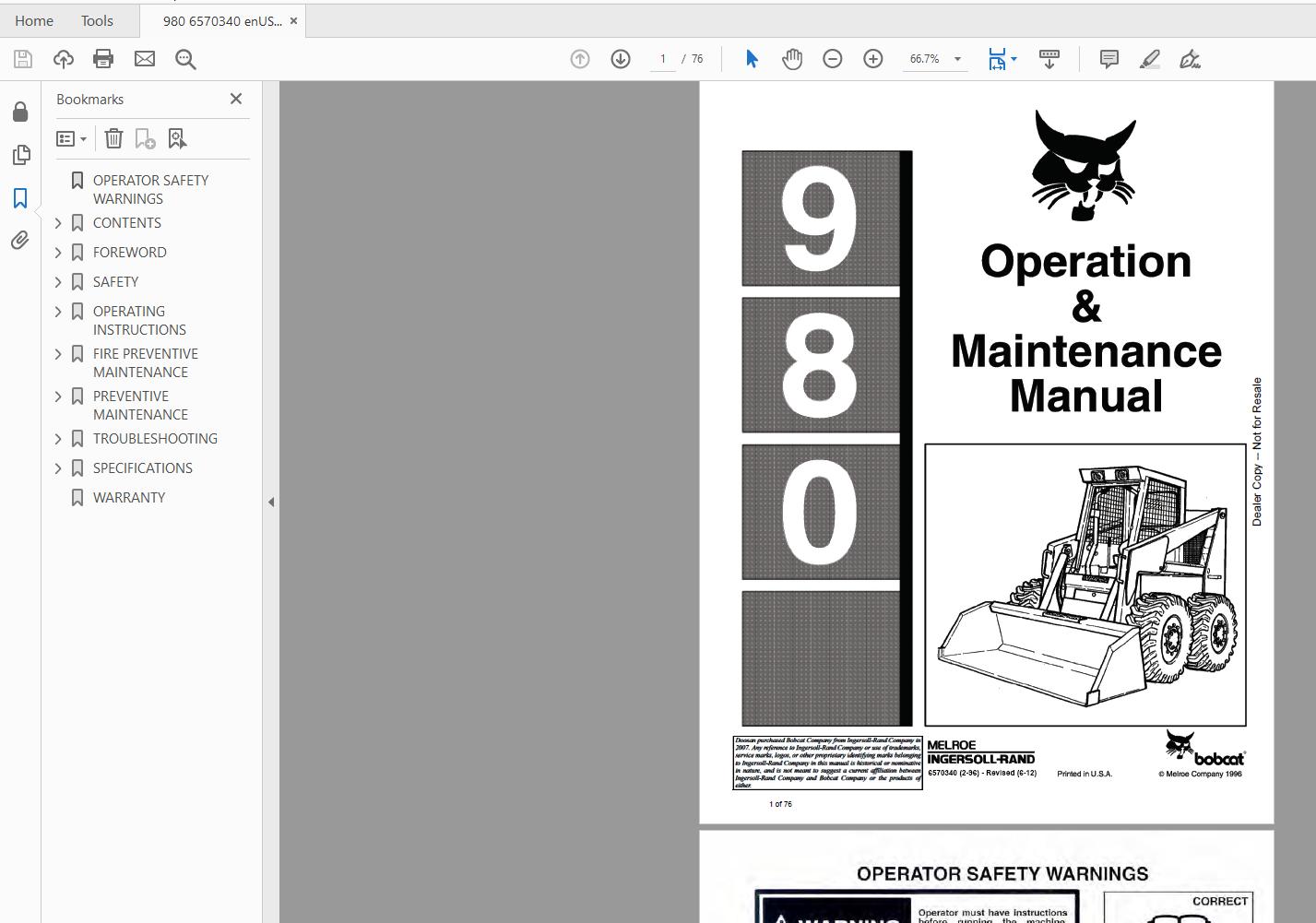Click the OPERATOR SAFETY WARNINGS page heading

(1002, 874)
